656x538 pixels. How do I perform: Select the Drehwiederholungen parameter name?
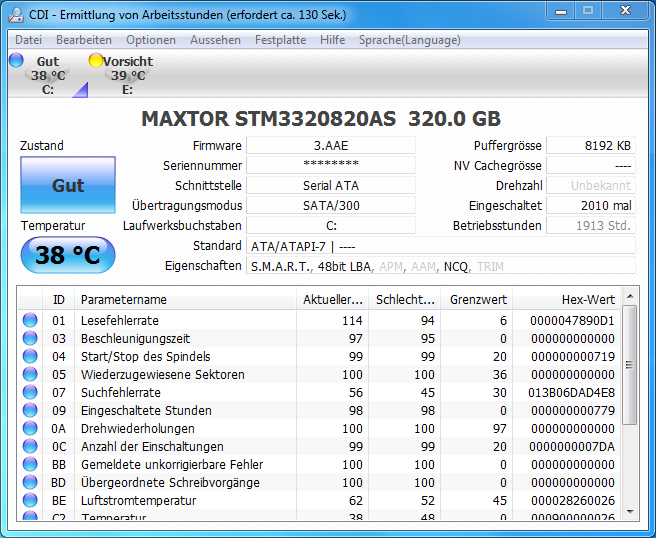point(138,428)
